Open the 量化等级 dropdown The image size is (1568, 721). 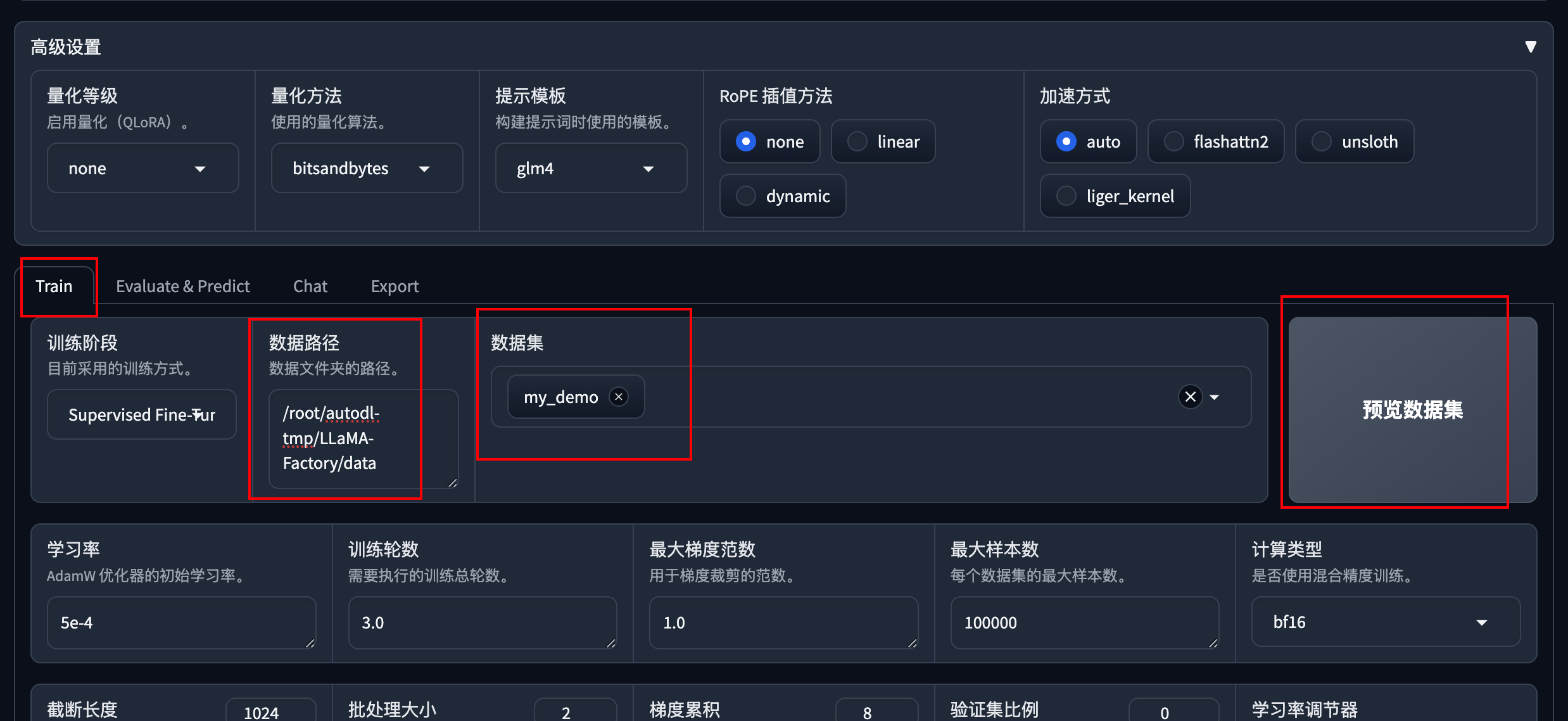coord(142,169)
